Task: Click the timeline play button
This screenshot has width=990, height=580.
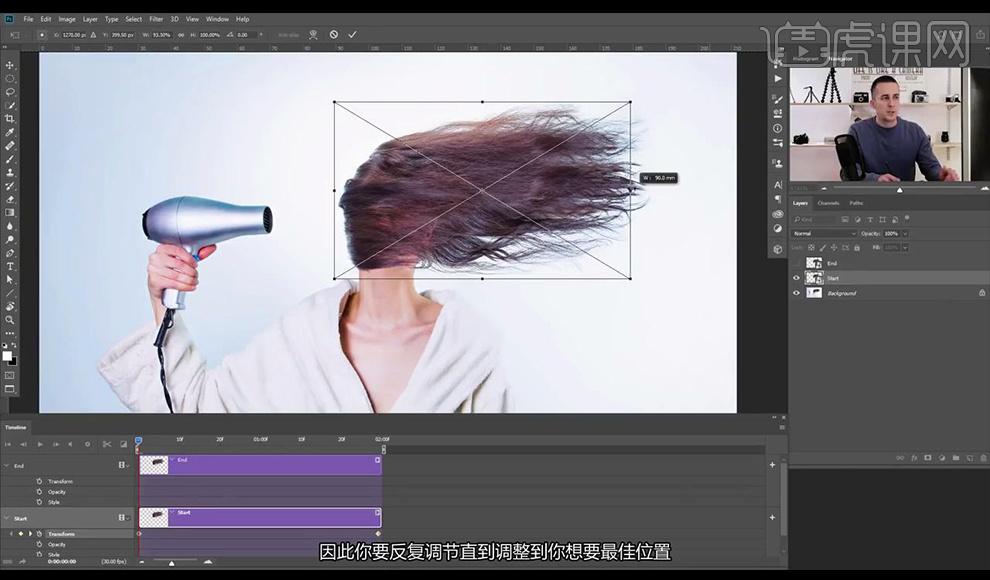Action: pyautogui.click(x=40, y=444)
